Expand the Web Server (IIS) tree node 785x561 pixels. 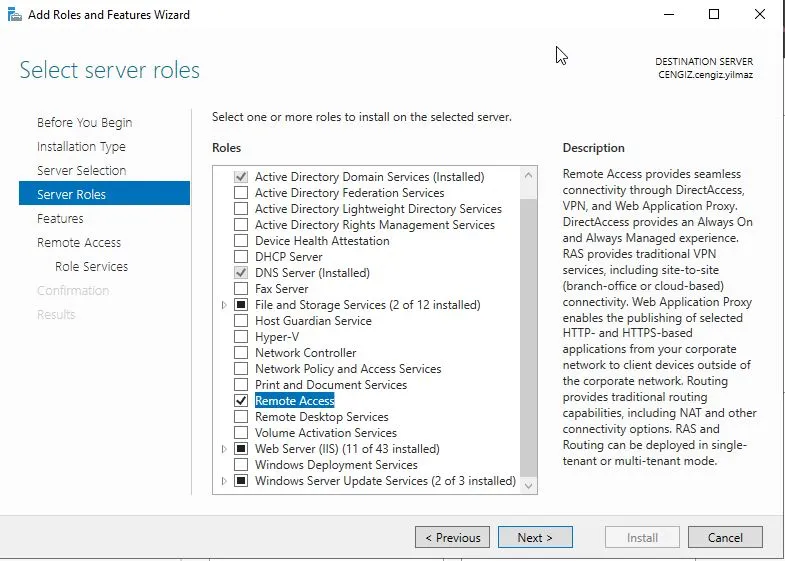pos(224,449)
